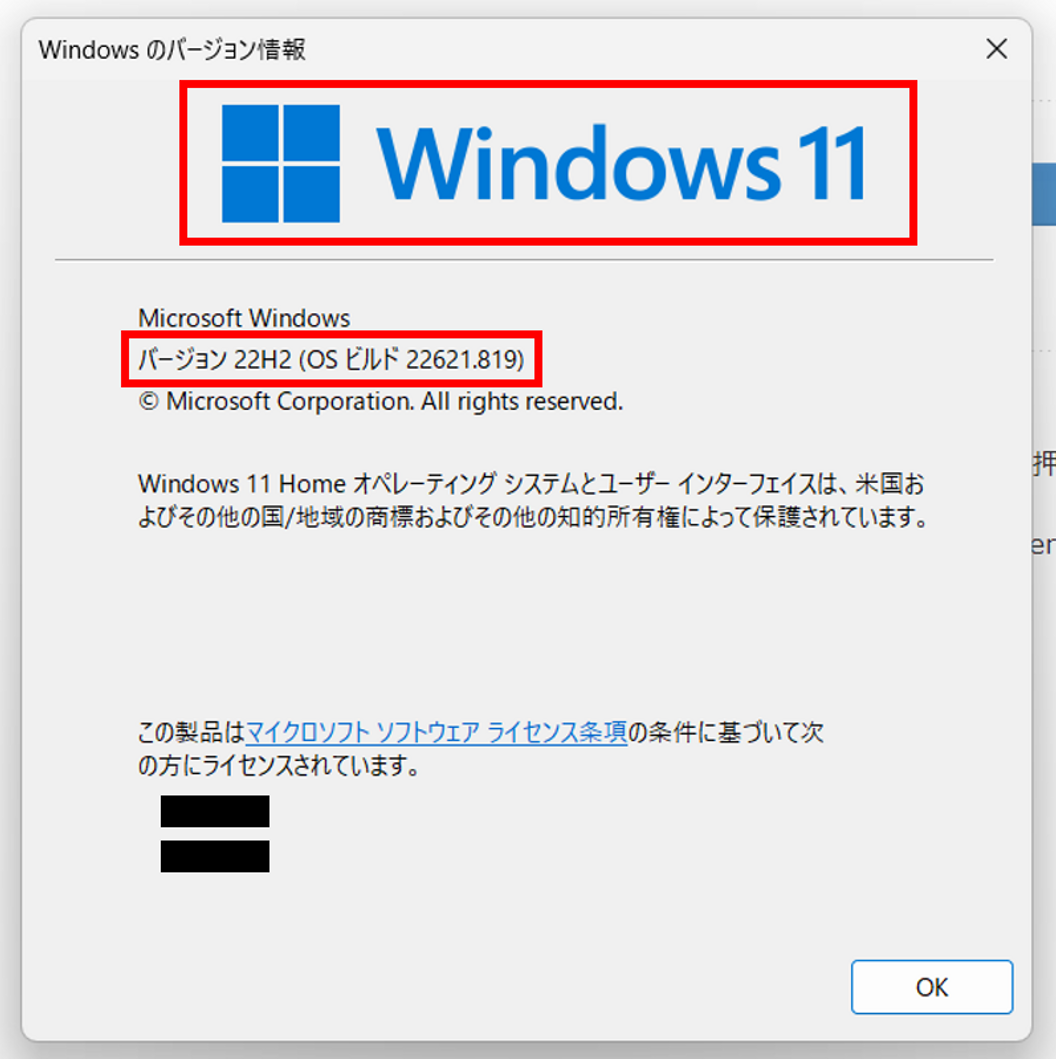This screenshot has height=1059, width=1056.
Task: Click the second line of trademark paragraph
Action: pos(534,517)
